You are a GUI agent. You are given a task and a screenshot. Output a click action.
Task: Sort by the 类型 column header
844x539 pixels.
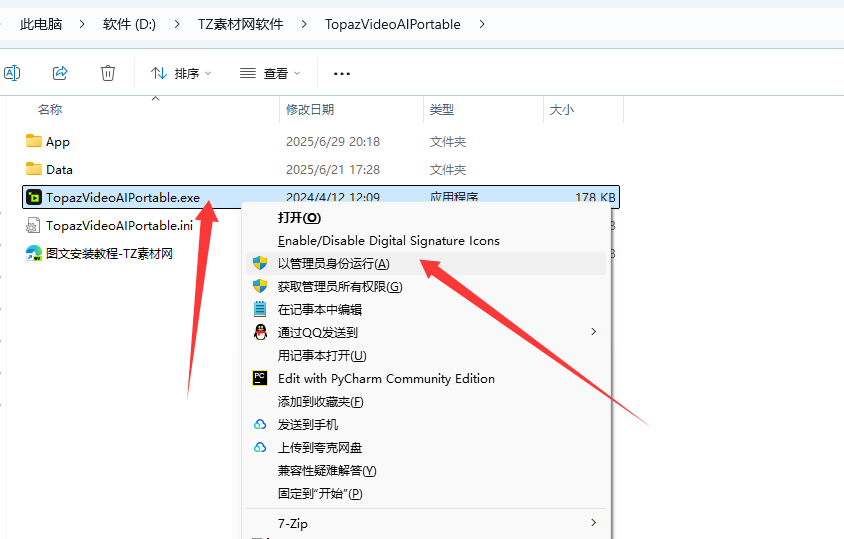coord(442,109)
